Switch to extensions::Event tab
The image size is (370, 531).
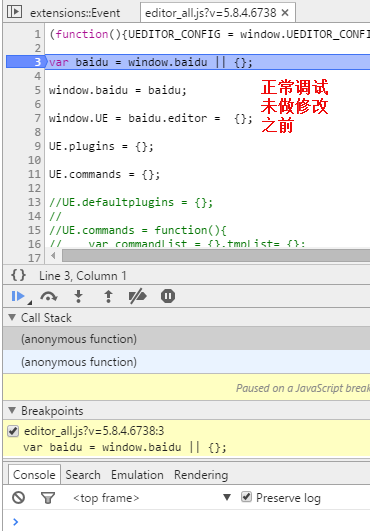(x=75, y=13)
